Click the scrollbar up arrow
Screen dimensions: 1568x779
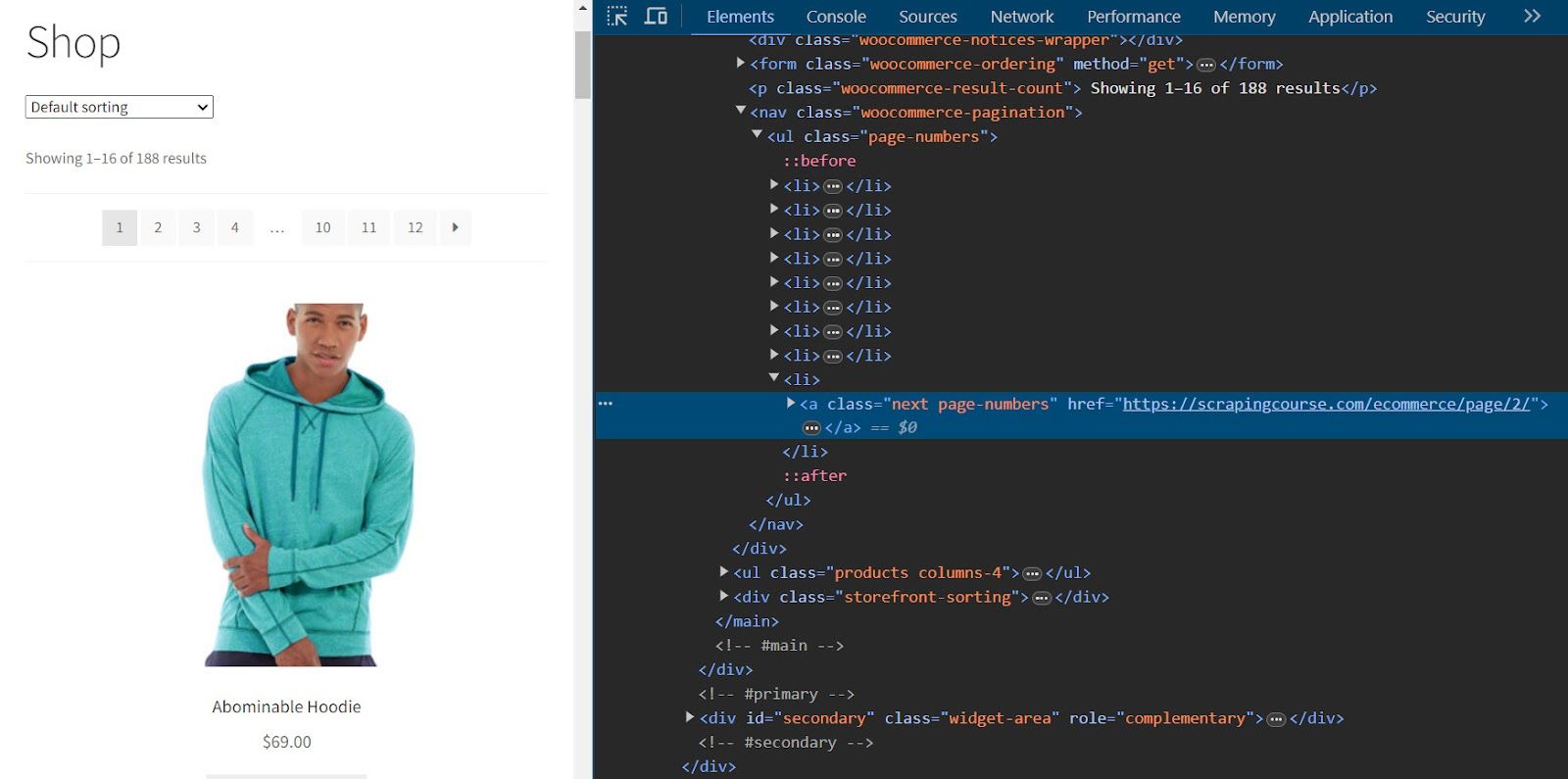click(x=582, y=8)
